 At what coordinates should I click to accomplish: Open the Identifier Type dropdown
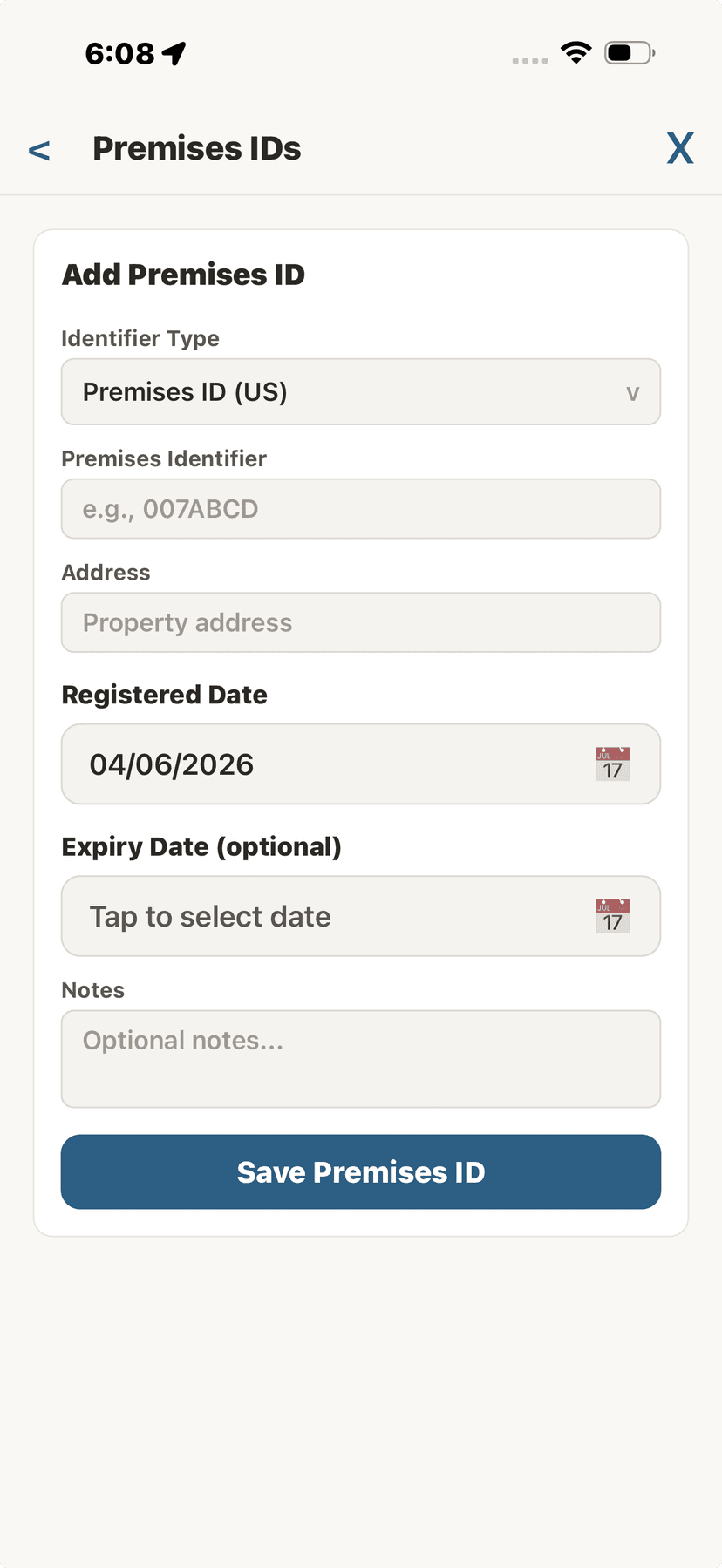[360, 391]
